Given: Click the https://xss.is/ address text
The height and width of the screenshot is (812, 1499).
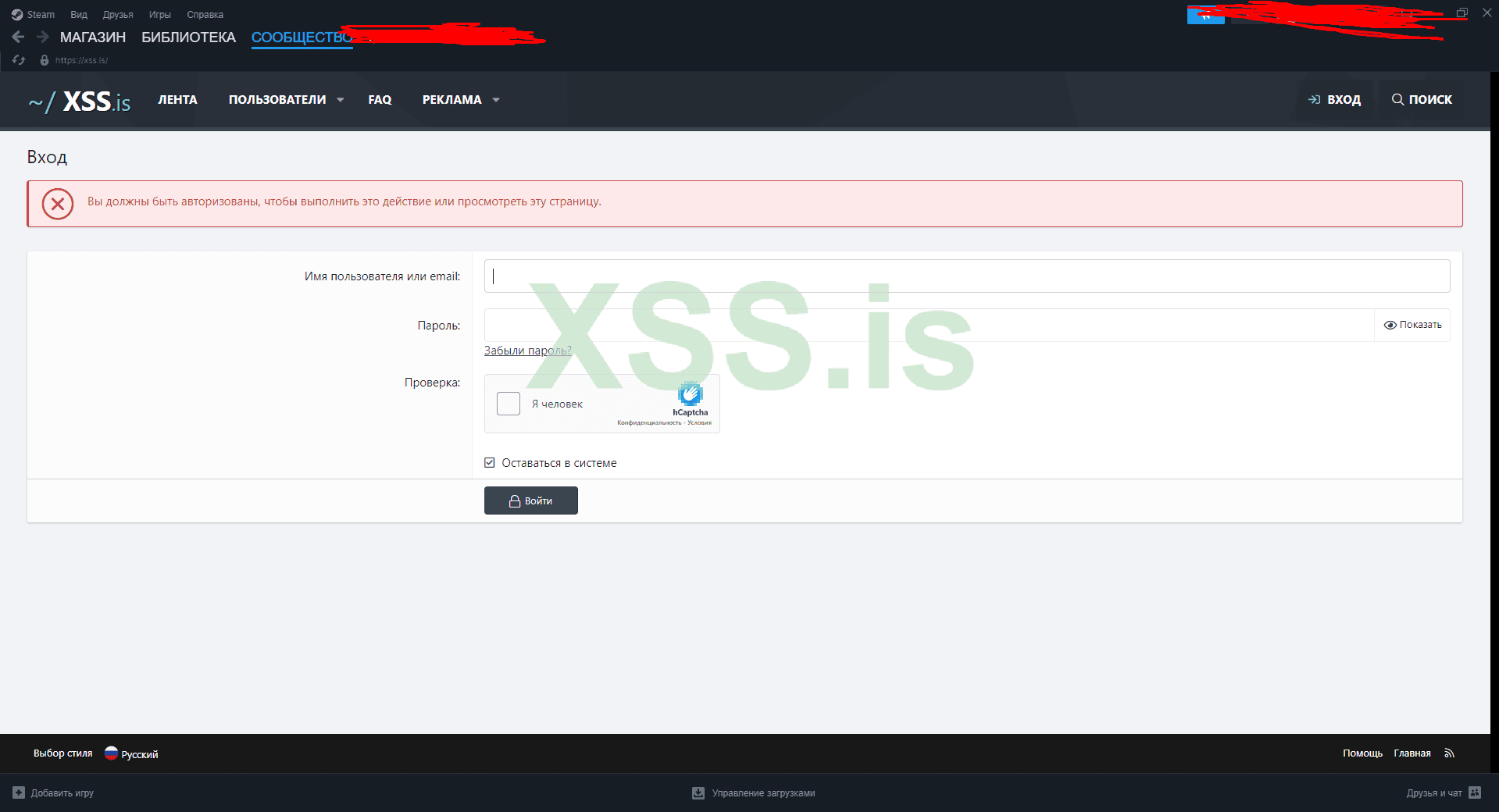Looking at the screenshot, I should pyautogui.click(x=81, y=60).
